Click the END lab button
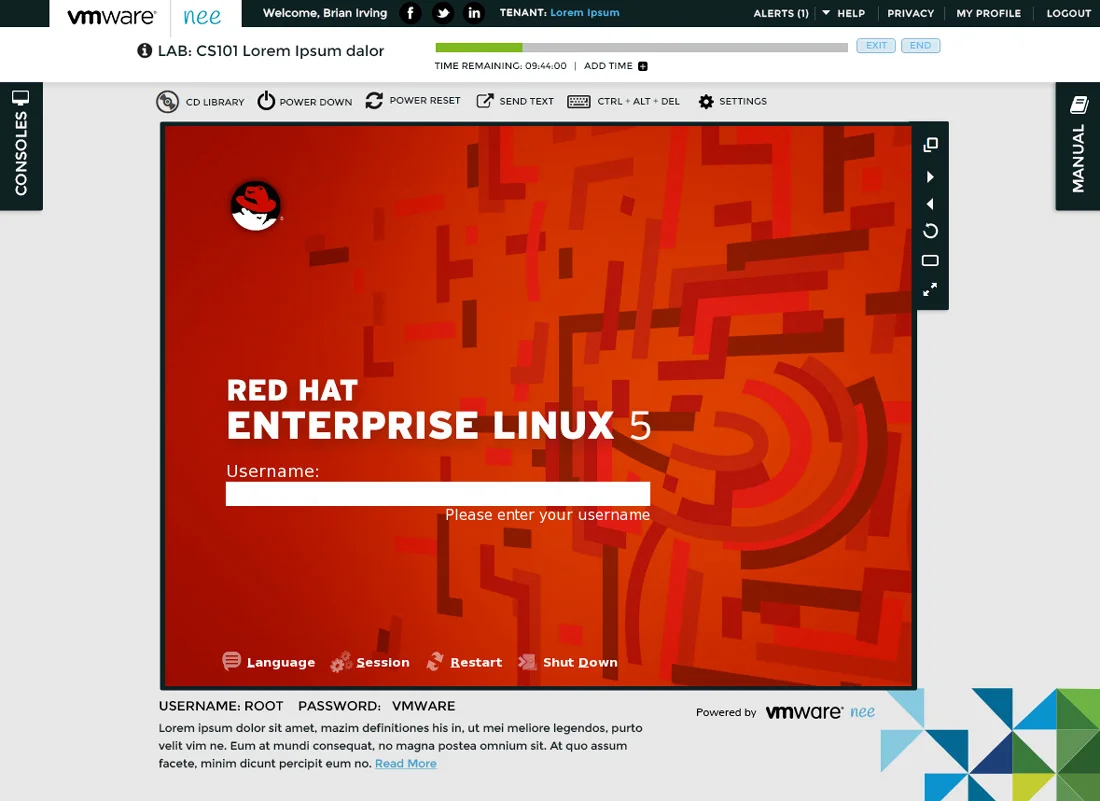1100x801 pixels. [920, 46]
